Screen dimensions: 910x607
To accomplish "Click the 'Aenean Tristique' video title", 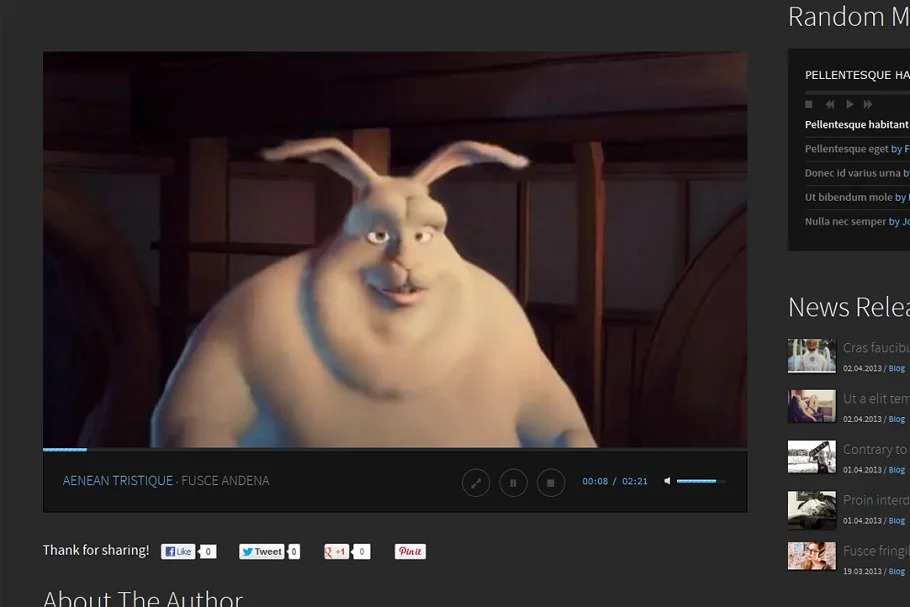I will 118,481.
